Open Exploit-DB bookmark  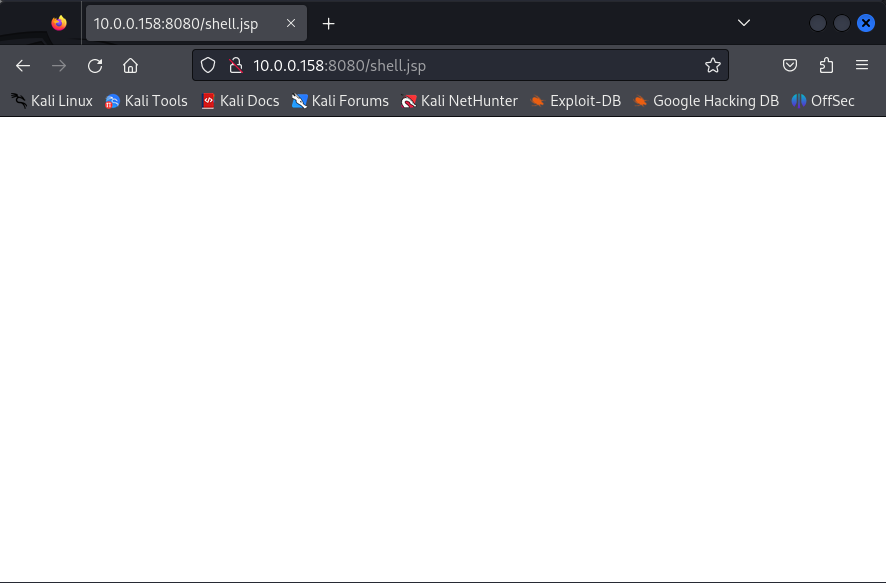click(575, 101)
